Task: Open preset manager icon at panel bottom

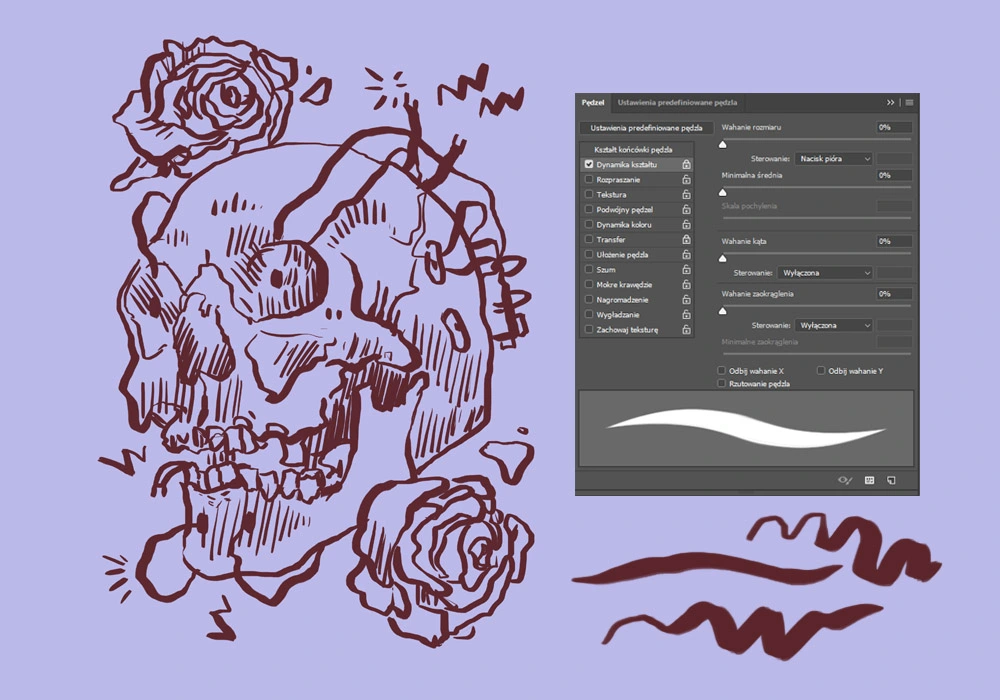Action: coord(869,480)
